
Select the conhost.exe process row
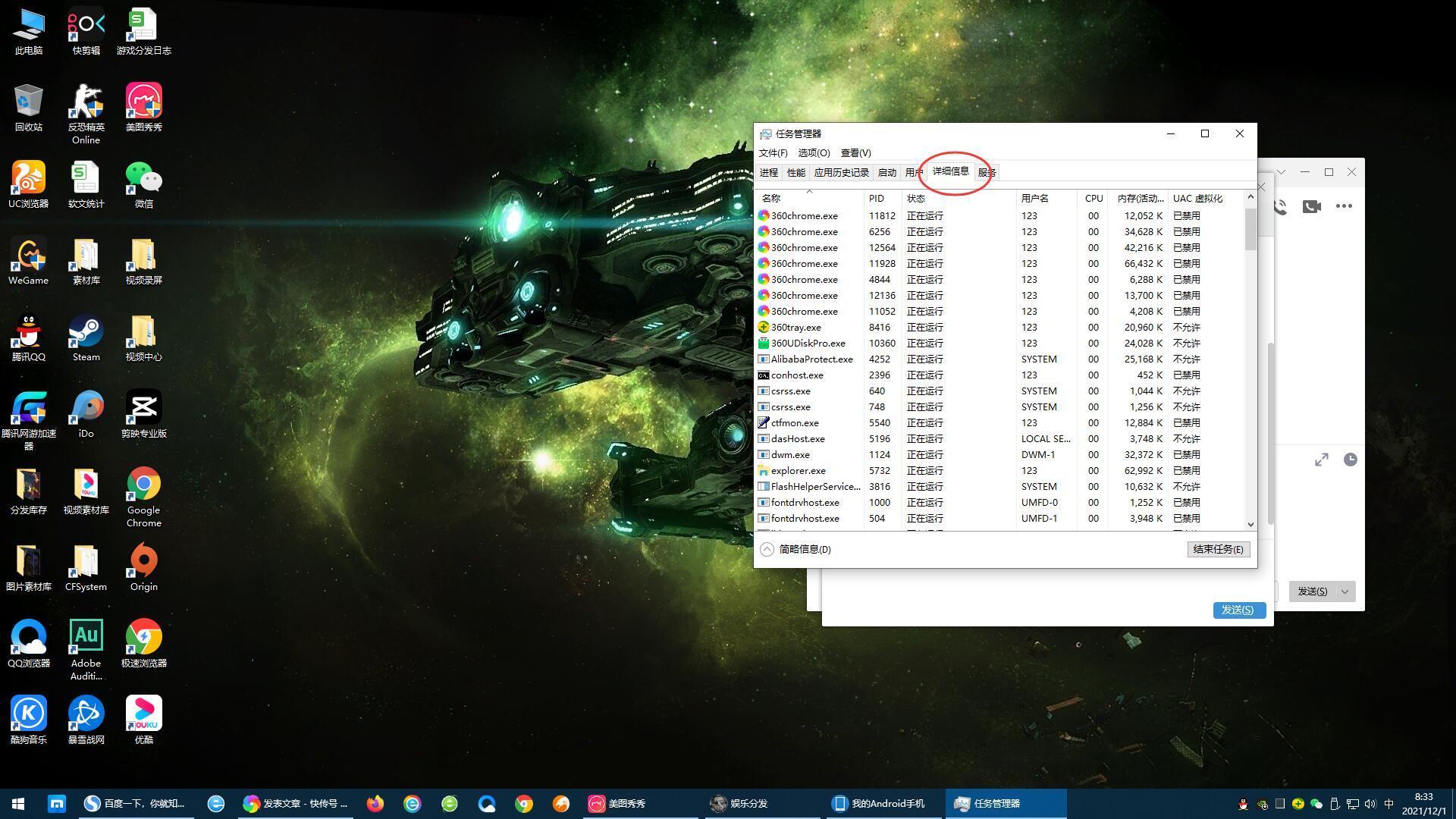999,375
